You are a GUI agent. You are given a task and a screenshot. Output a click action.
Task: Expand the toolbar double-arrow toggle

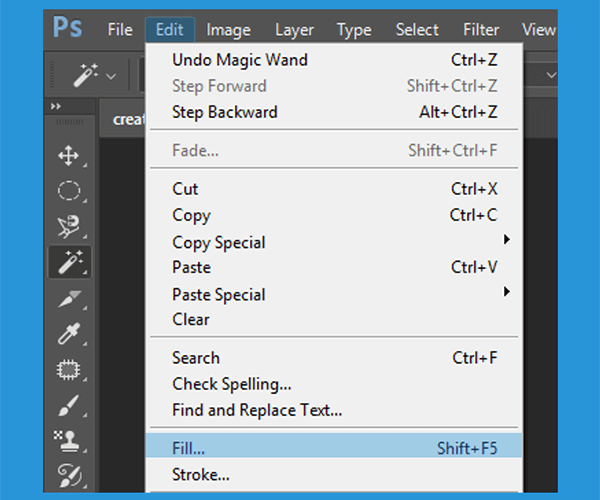pyautogui.click(x=55, y=106)
